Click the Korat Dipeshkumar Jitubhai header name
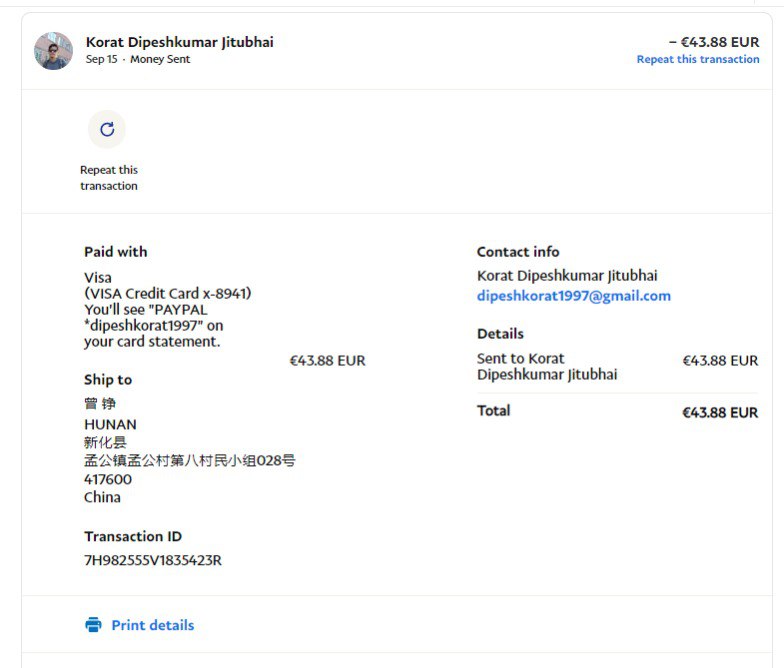Screen dimensions: 784x668 [x=179, y=42]
